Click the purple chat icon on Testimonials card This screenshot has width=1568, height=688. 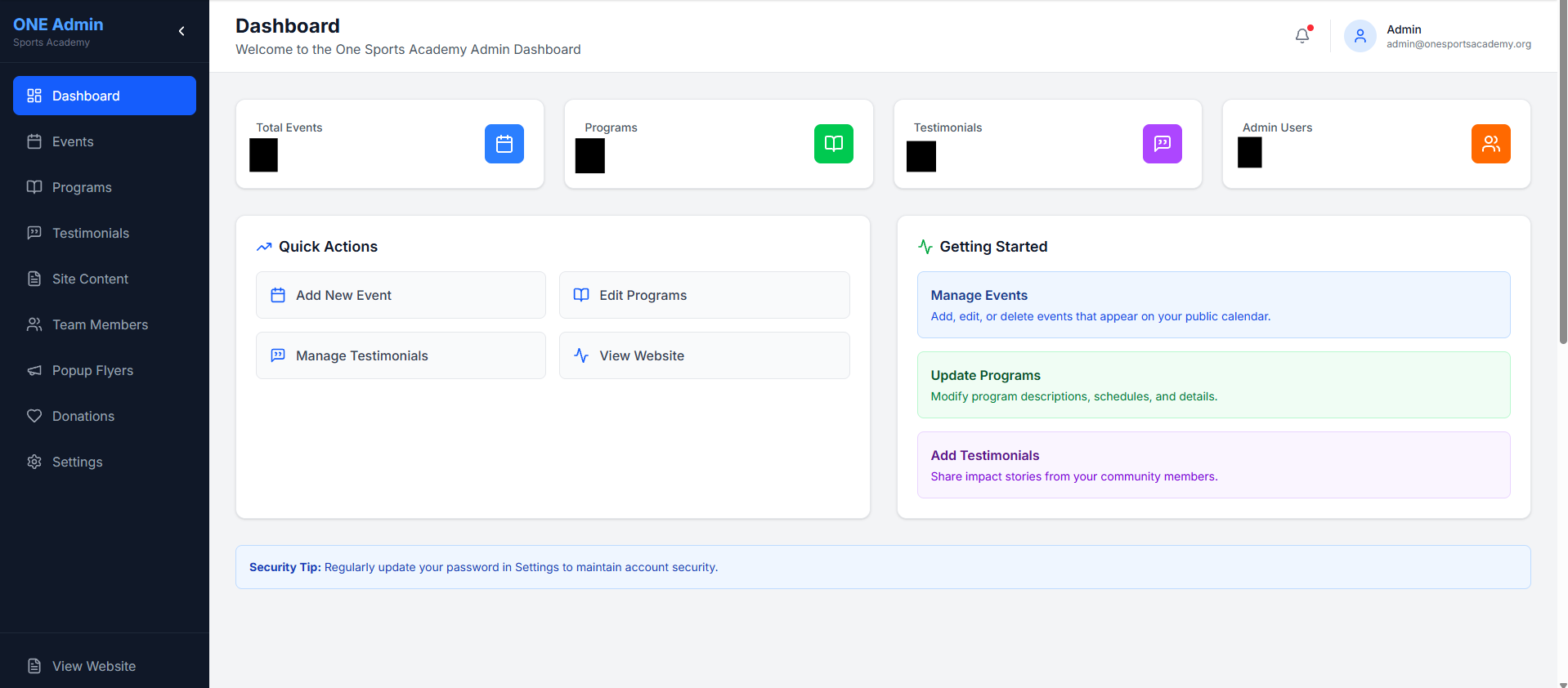(x=1162, y=144)
